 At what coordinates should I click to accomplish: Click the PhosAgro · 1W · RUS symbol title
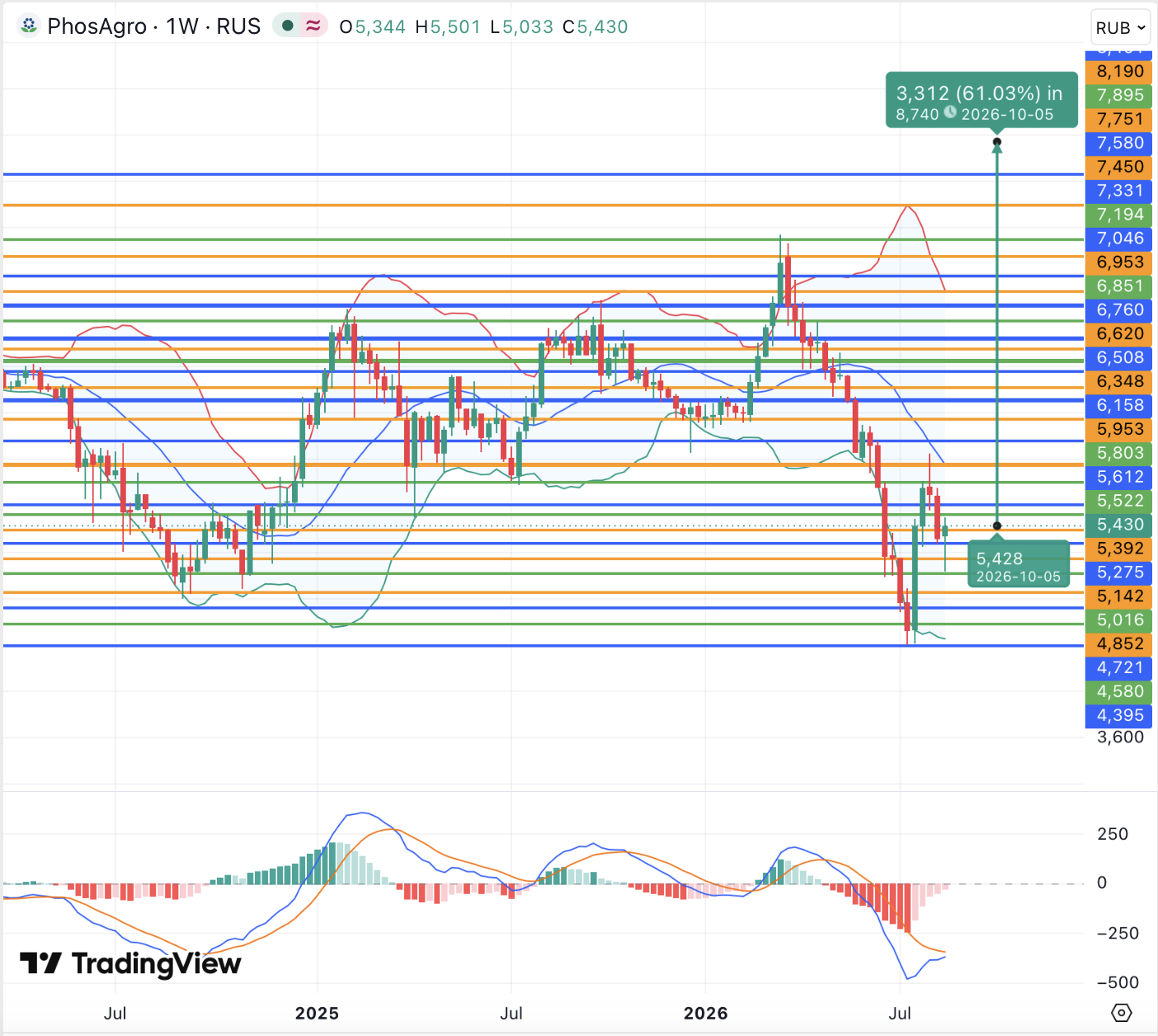(x=154, y=26)
